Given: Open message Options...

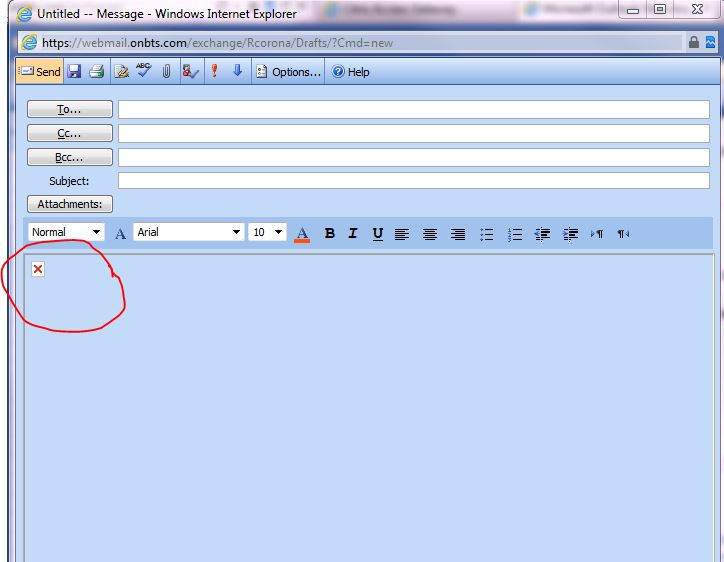Looking at the screenshot, I should tap(288, 72).
